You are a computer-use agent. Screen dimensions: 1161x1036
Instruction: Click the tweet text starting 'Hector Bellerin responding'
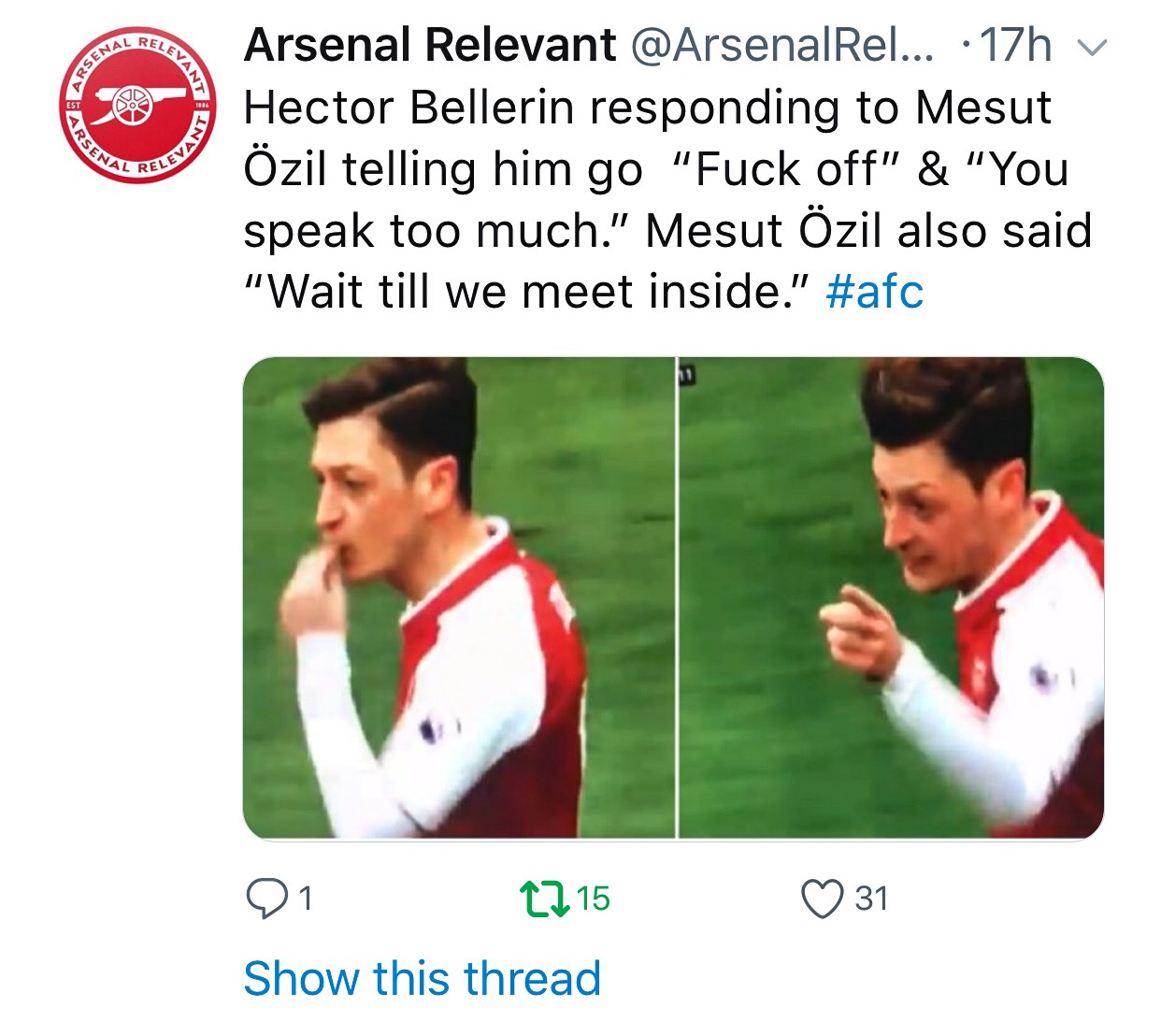pos(647,108)
